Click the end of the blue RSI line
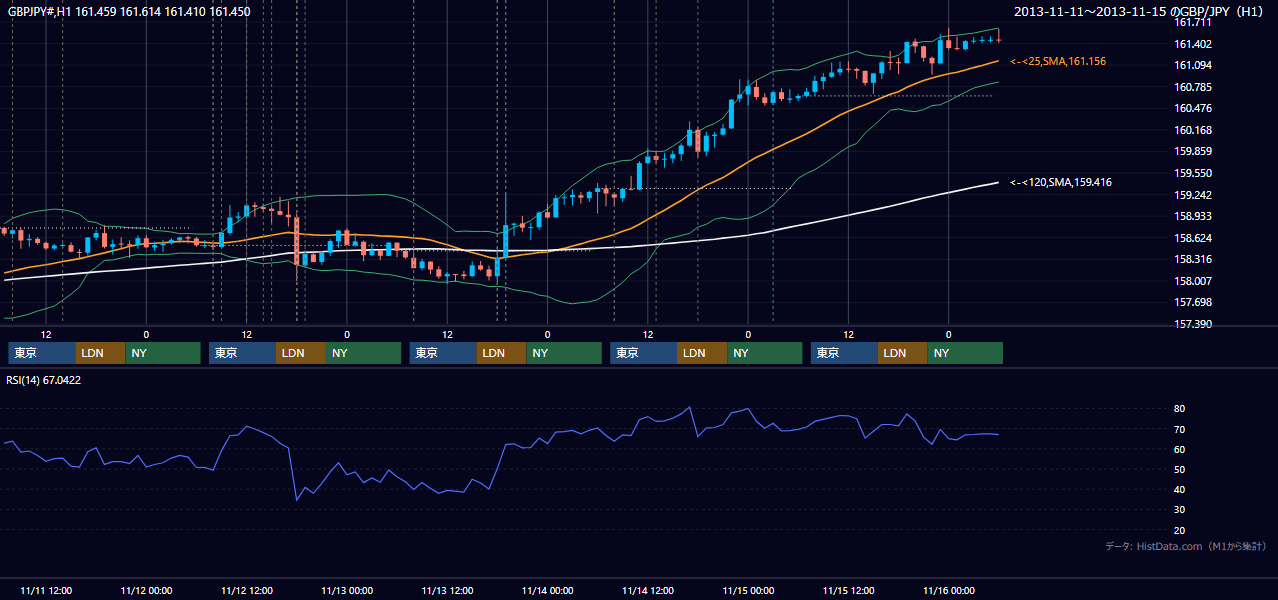Viewport: 1278px width, 600px height. [x=998, y=434]
